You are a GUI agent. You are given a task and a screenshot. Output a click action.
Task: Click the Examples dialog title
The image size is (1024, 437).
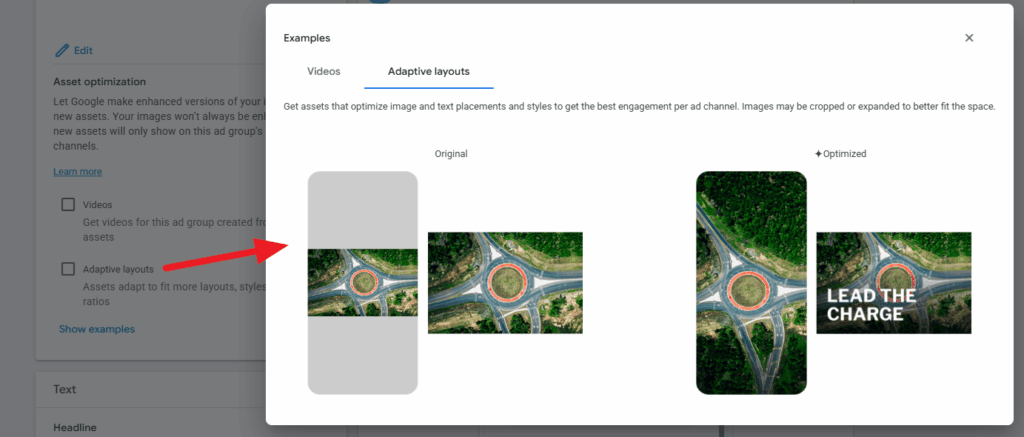click(x=307, y=38)
